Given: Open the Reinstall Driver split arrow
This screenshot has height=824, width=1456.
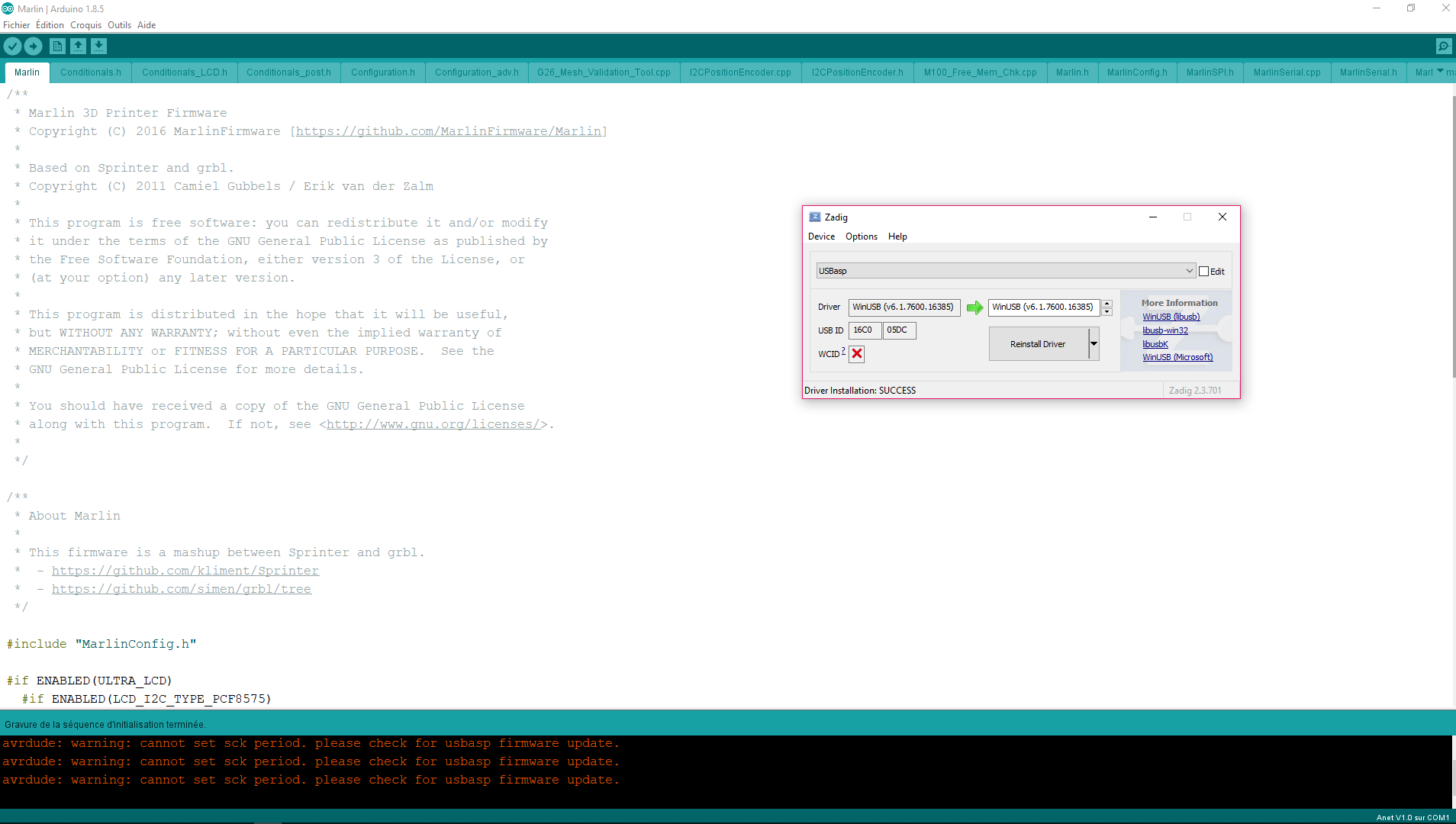Looking at the screenshot, I should [x=1094, y=344].
